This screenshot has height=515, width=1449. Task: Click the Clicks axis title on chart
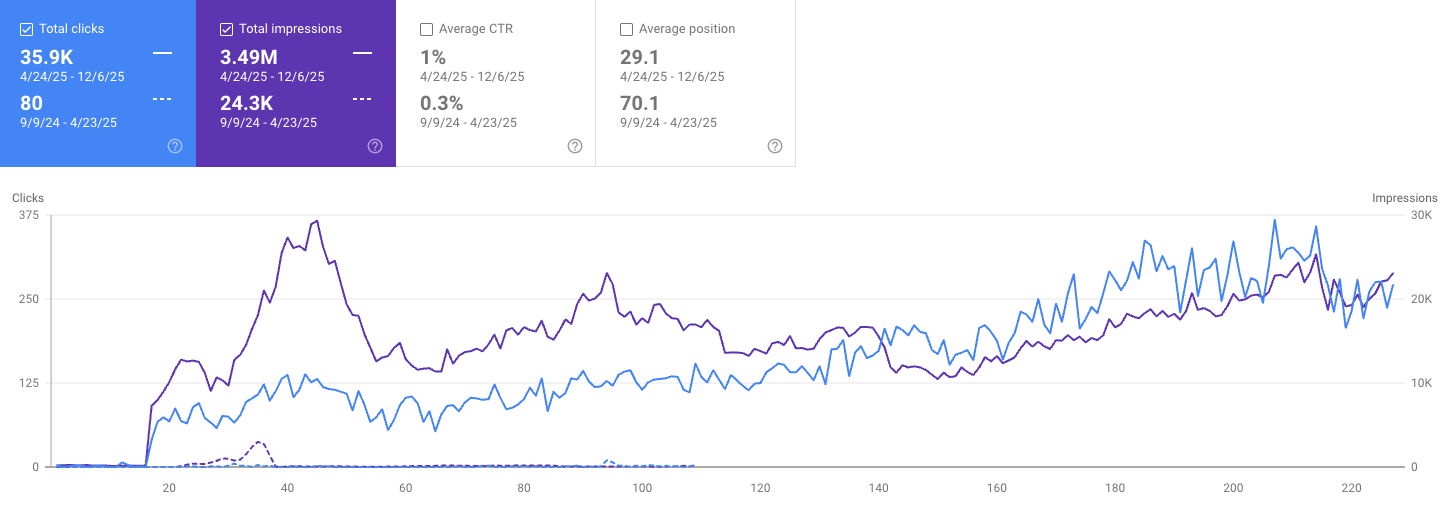28,198
